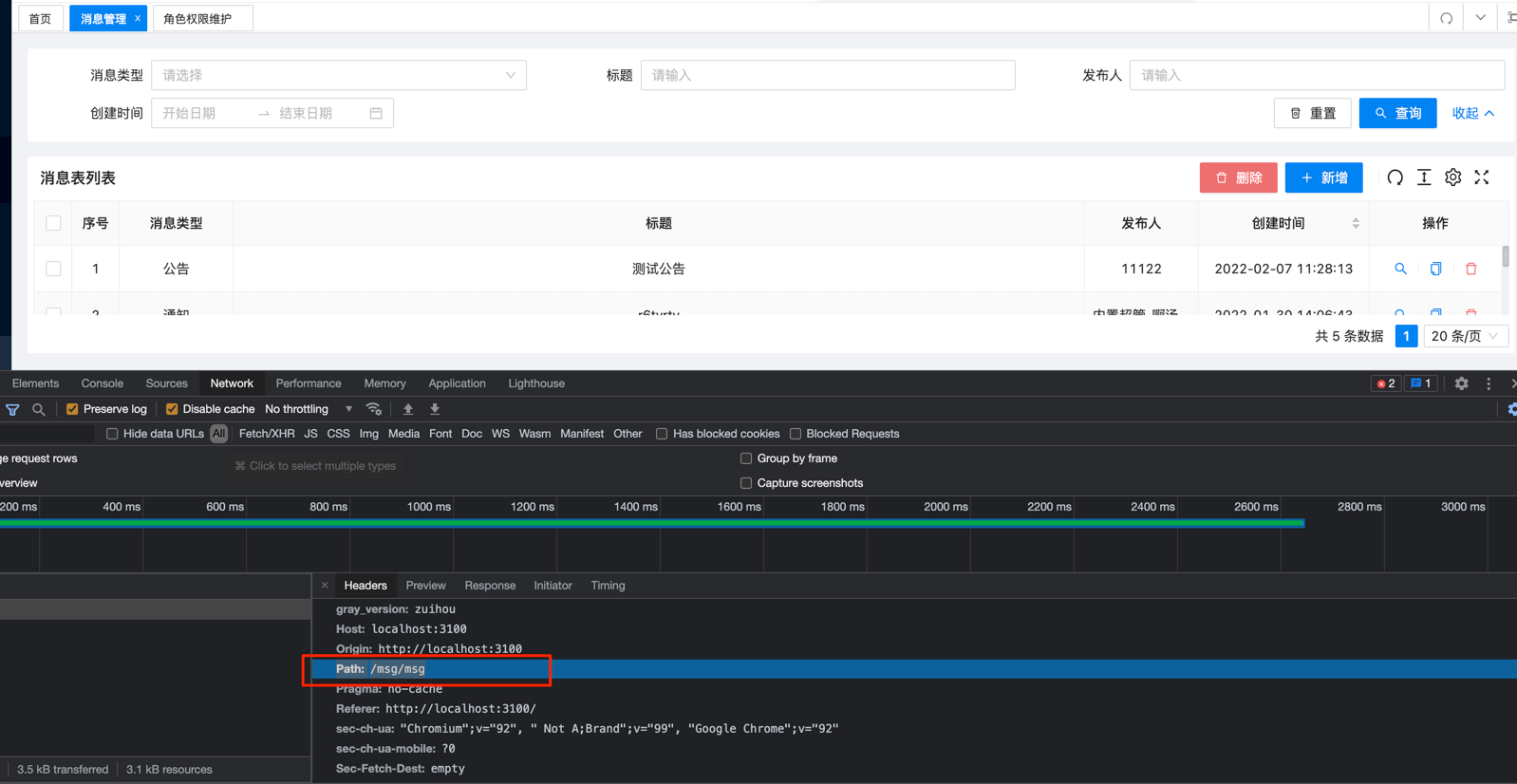Delete the 测试公告 row via trash icon
Image resolution: width=1517 pixels, height=784 pixels.
tap(1470, 269)
